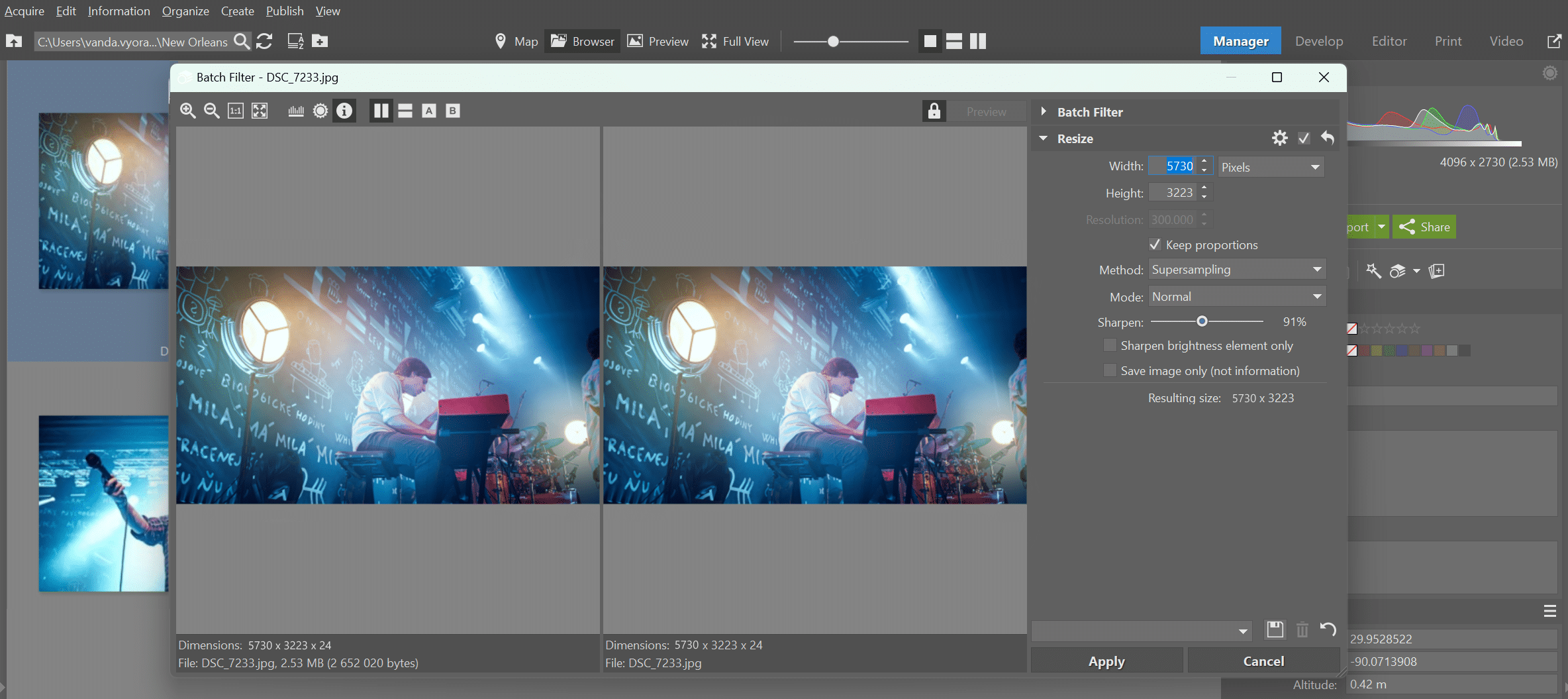The image size is (1568, 699).
Task: Switch to the Develop module tab
Action: pyautogui.click(x=1319, y=41)
